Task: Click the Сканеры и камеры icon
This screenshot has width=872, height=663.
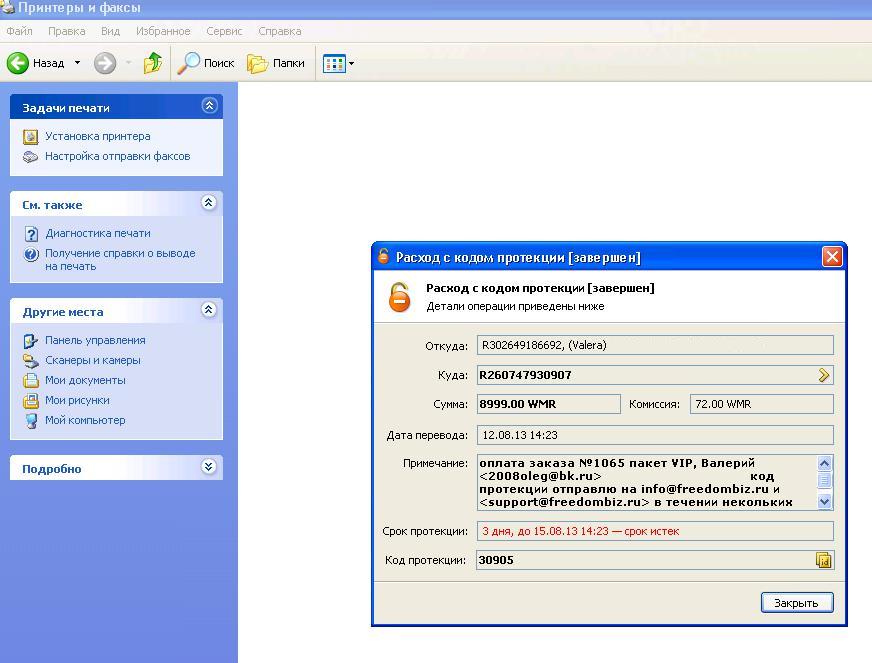Action: [31, 360]
